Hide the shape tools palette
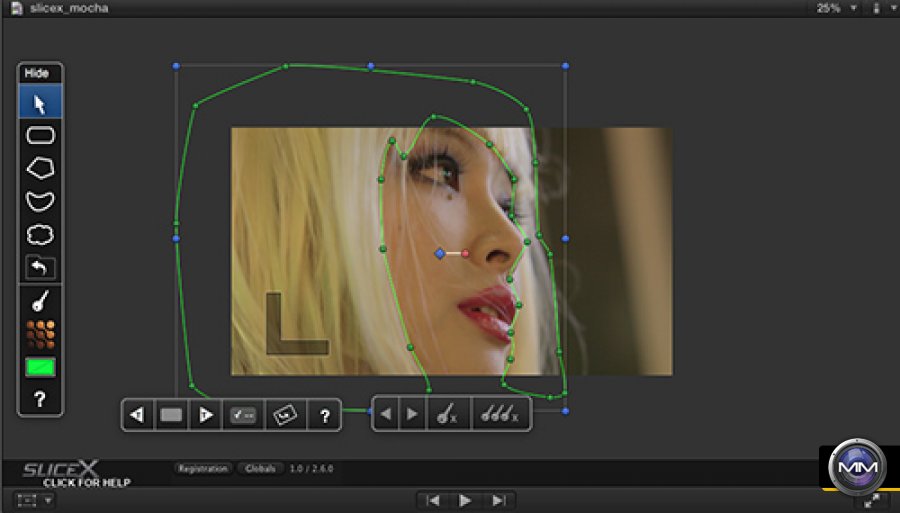Viewport: 900px width, 513px height. 37,73
